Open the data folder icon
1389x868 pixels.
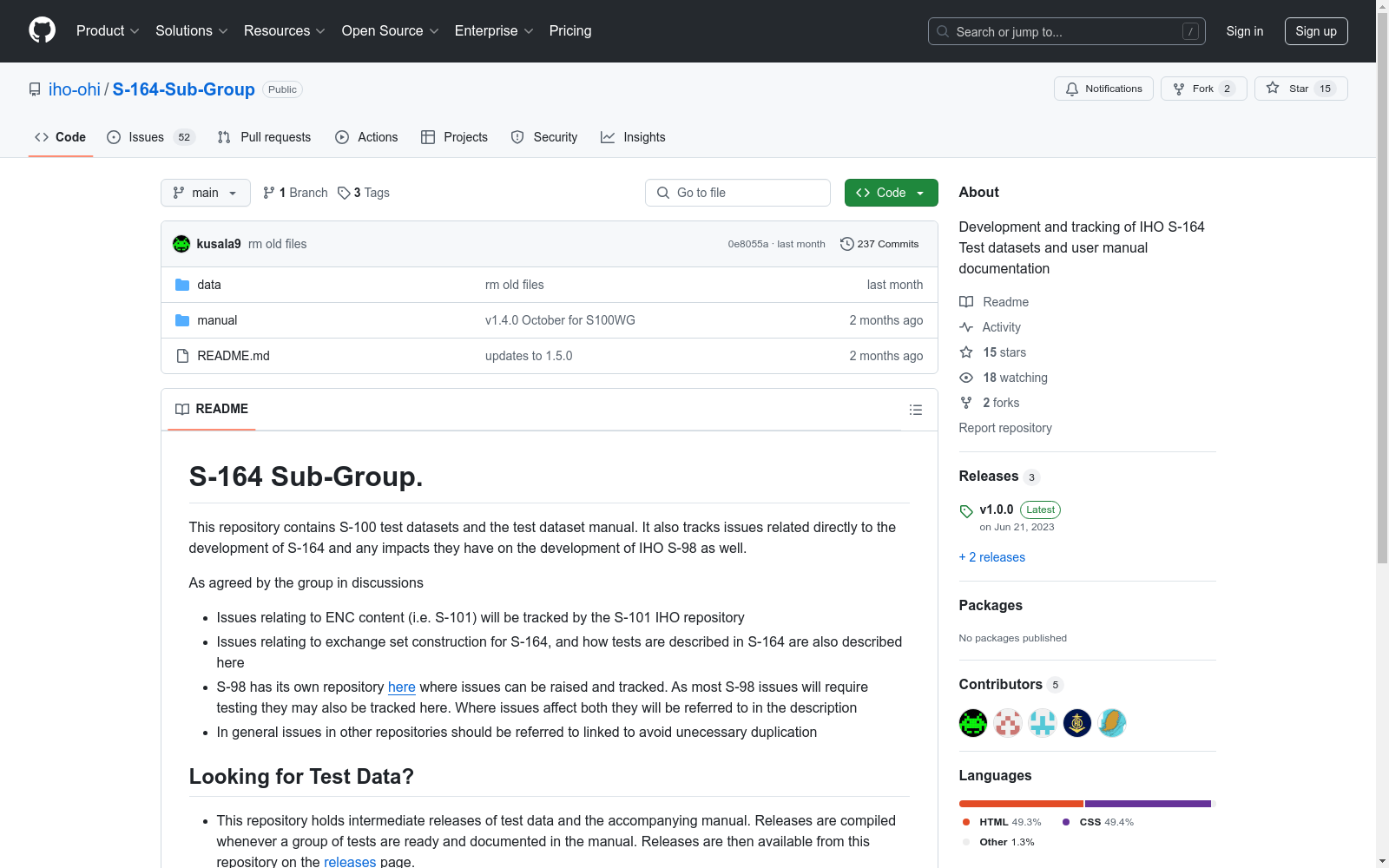pos(182,285)
